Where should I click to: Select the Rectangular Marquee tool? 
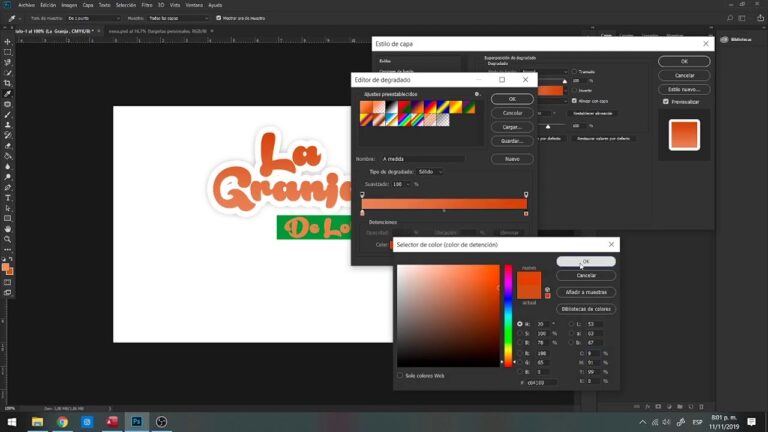tap(7, 52)
